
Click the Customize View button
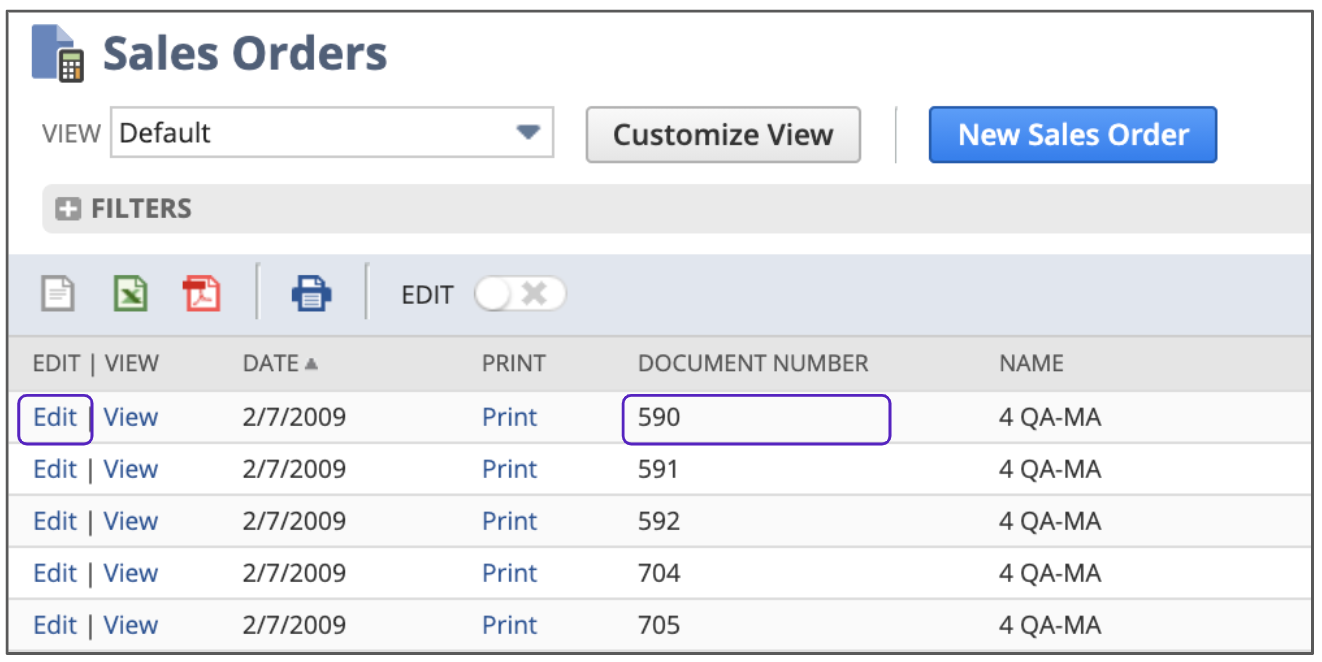(722, 135)
